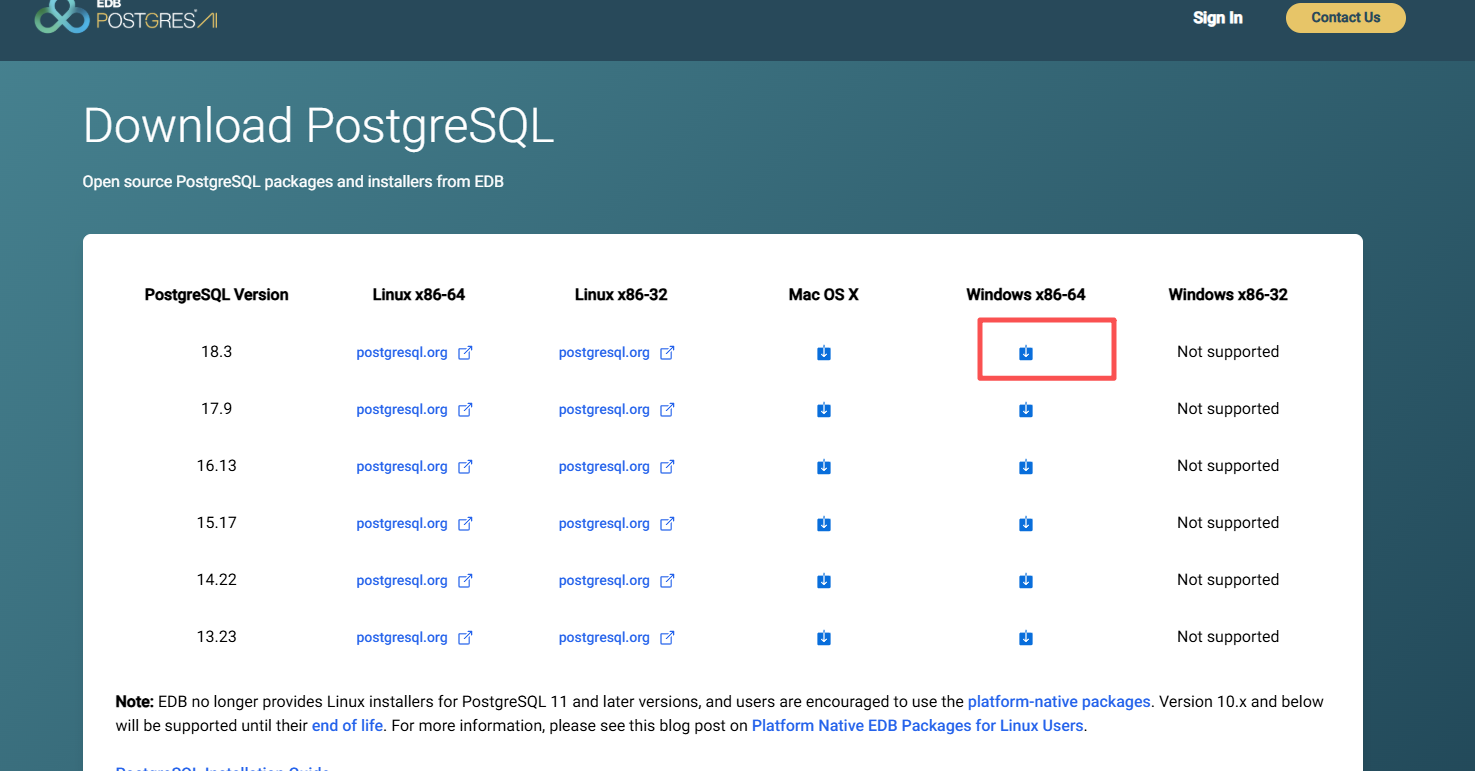Image resolution: width=1475 pixels, height=771 pixels.
Task: Open external link icon for 14.22 Linux x86-64
Action: click(465, 581)
